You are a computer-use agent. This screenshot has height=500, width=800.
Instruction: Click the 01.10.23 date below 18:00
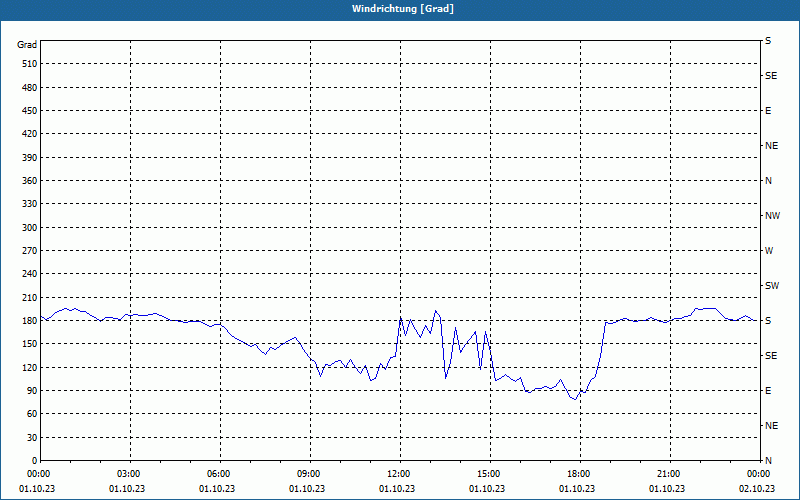pyautogui.click(x=577, y=489)
